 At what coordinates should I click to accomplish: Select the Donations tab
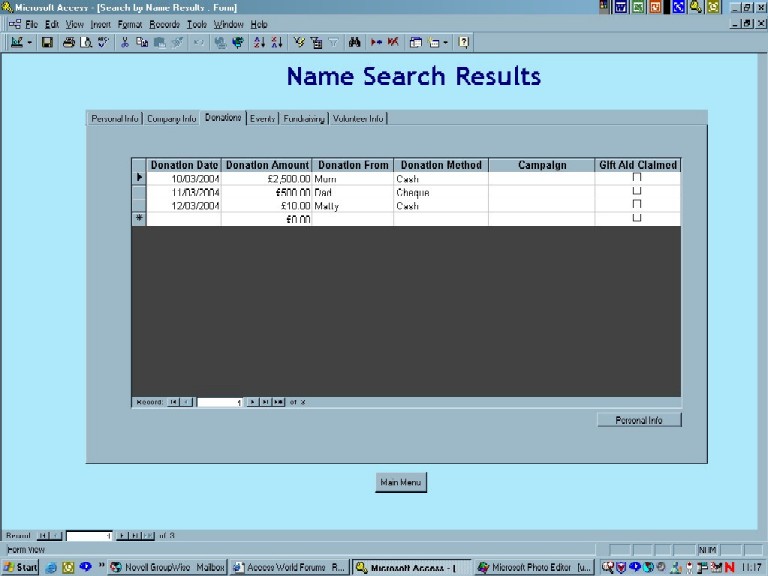tap(223, 118)
